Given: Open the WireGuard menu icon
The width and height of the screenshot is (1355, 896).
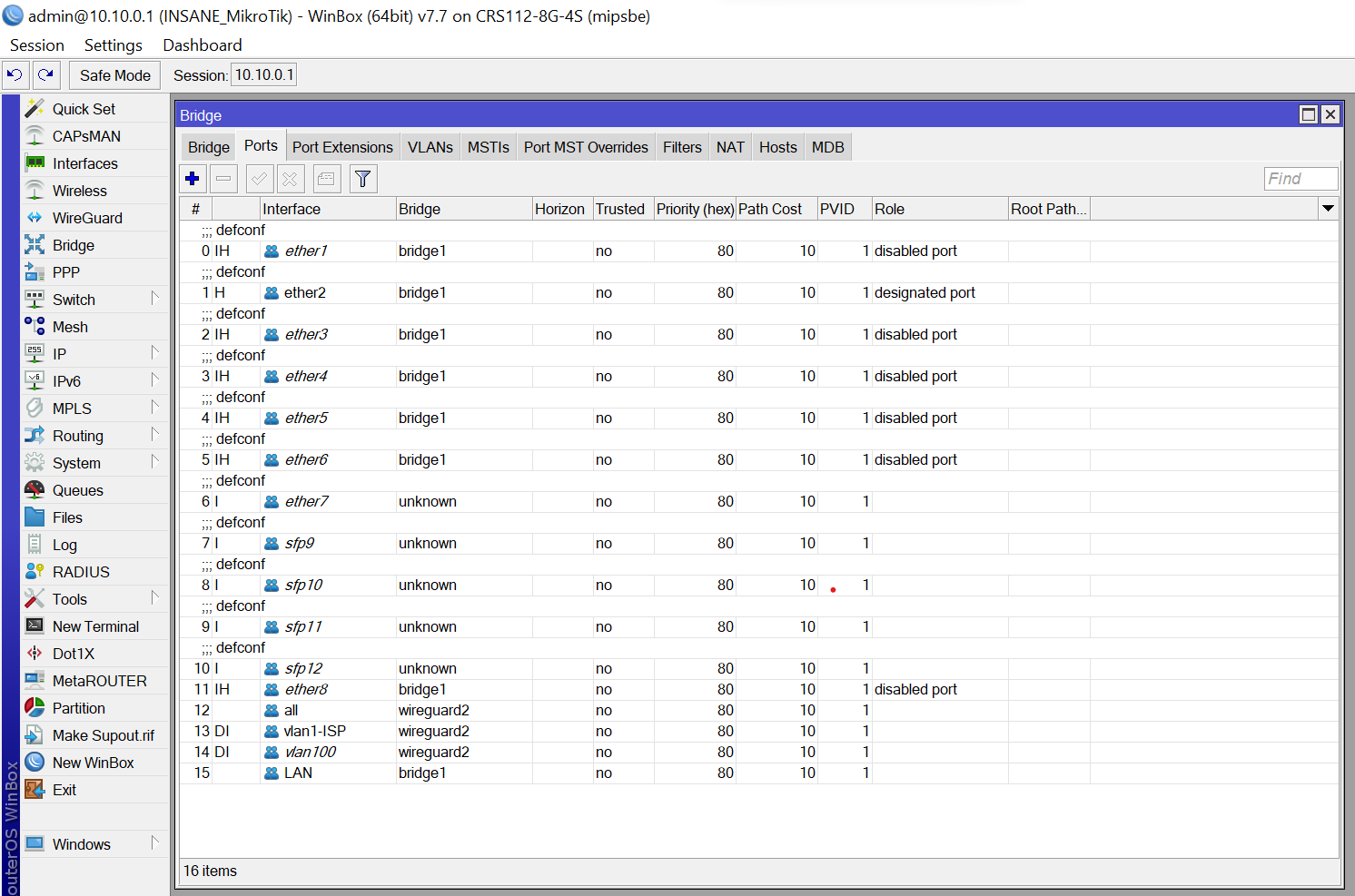Looking at the screenshot, I should point(35,218).
